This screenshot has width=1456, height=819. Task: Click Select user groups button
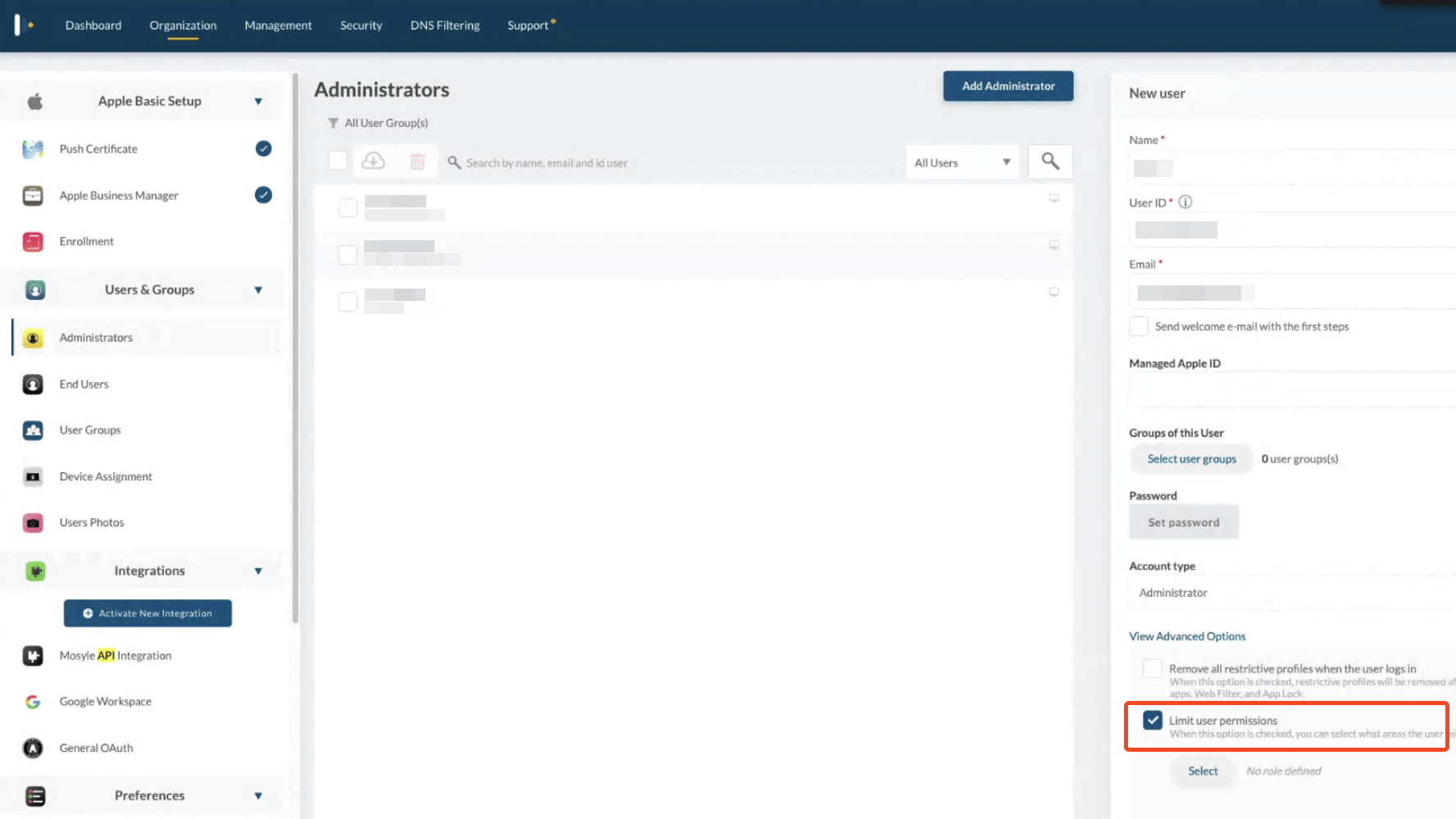click(1191, 459)
